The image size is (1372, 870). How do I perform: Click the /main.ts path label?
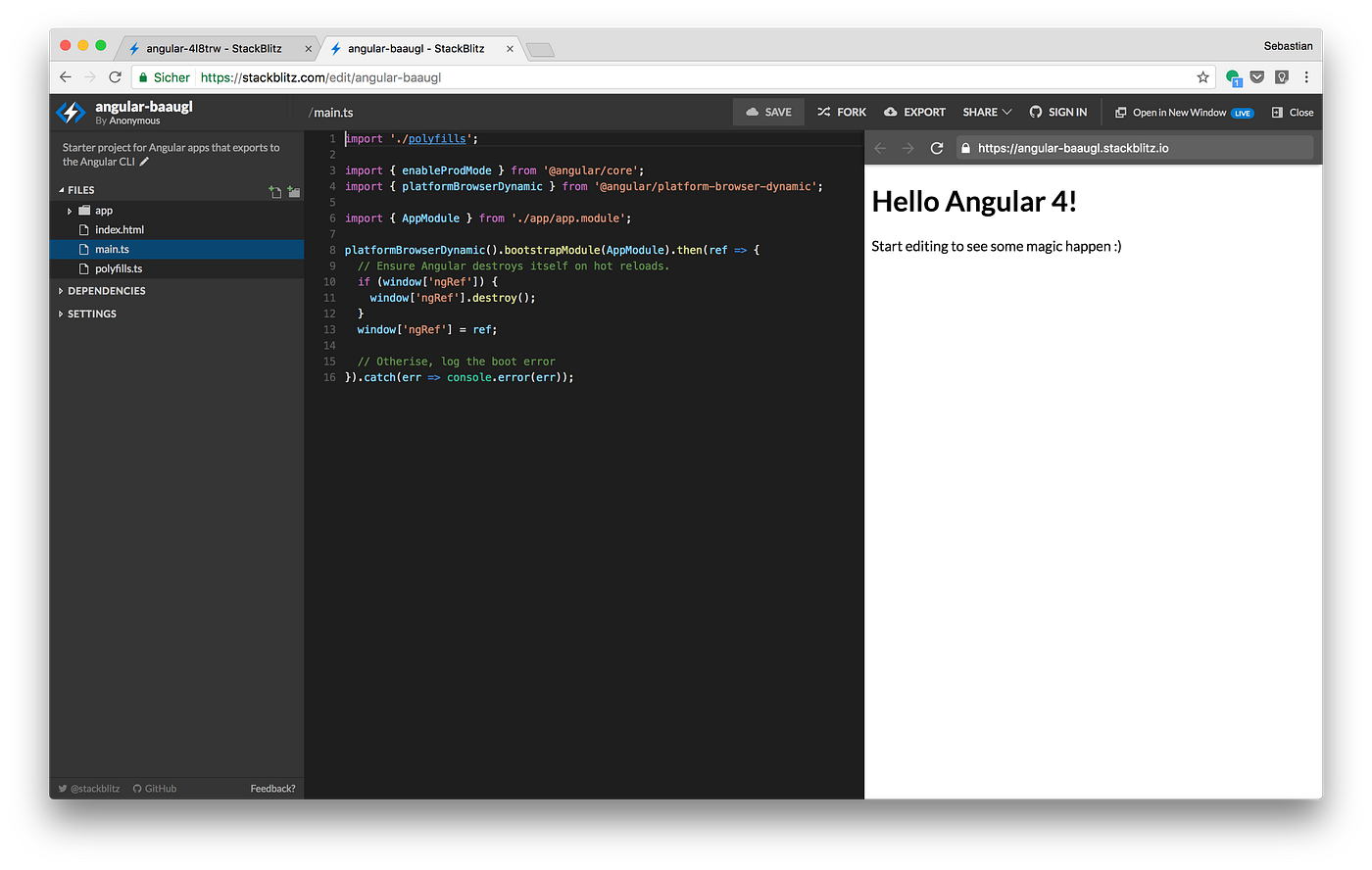(330, 112)
